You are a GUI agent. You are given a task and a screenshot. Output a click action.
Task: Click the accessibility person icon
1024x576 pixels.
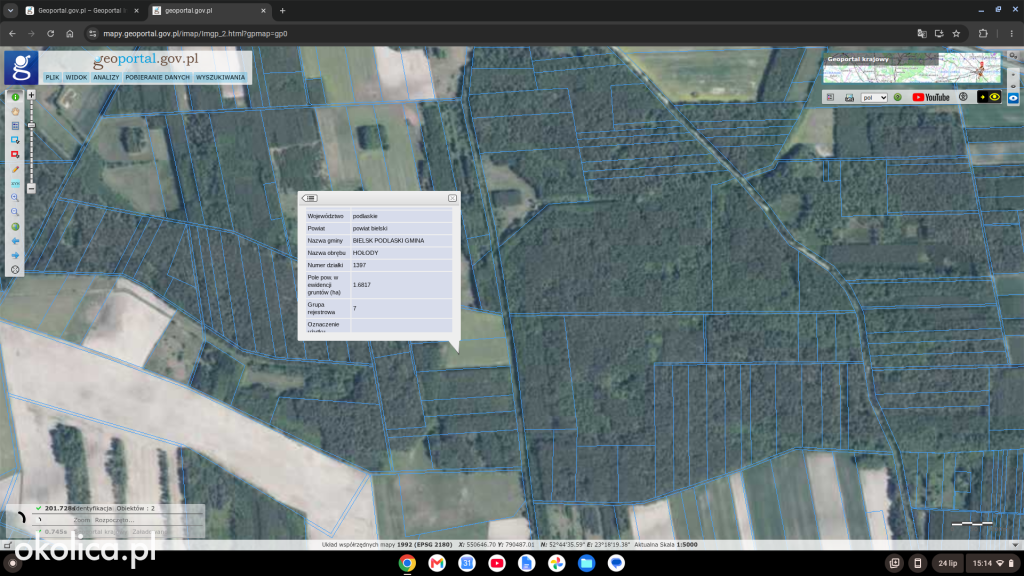963,97
